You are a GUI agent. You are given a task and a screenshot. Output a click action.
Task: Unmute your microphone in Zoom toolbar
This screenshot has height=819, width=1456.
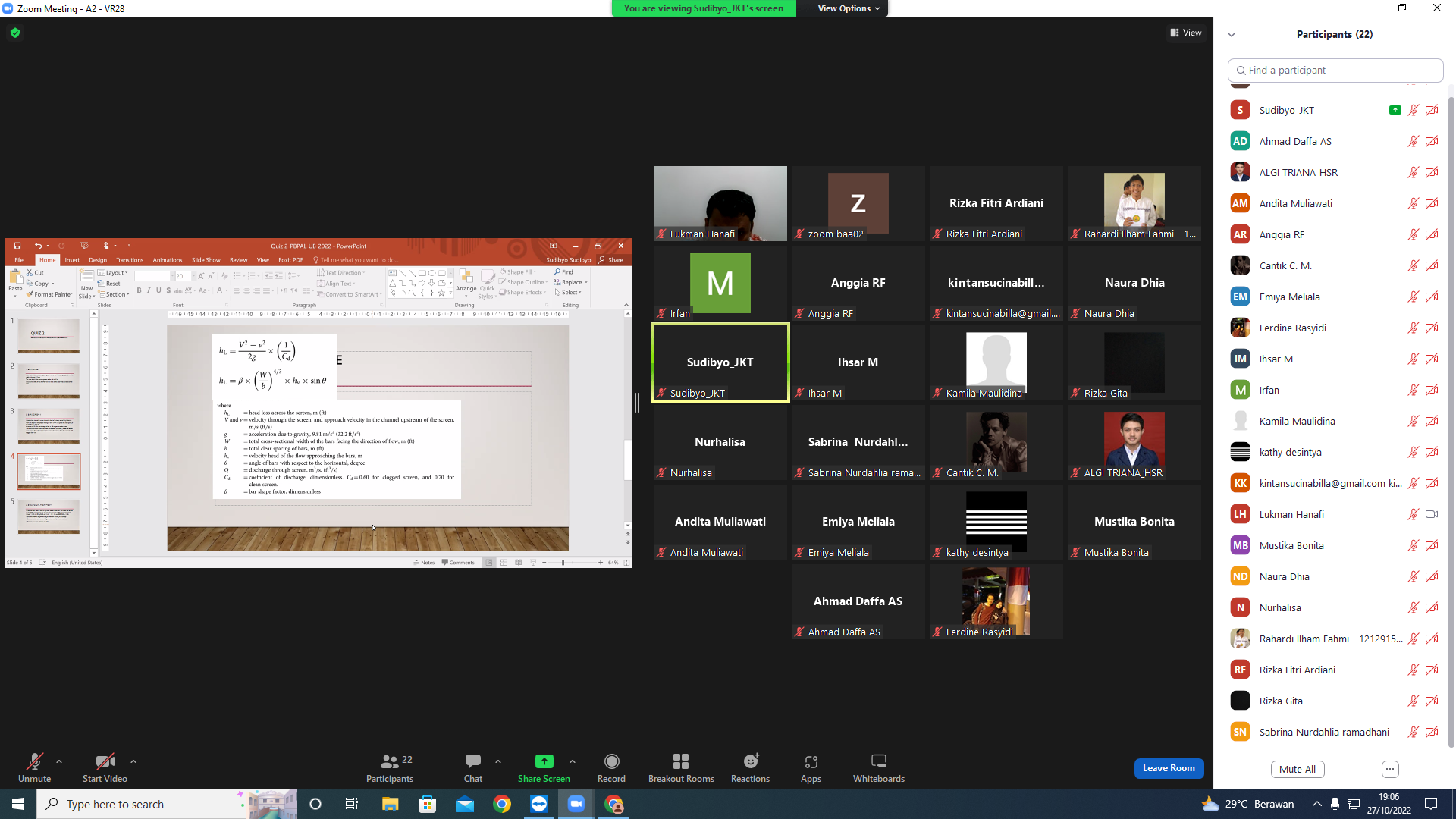click(x=34, y=767)
